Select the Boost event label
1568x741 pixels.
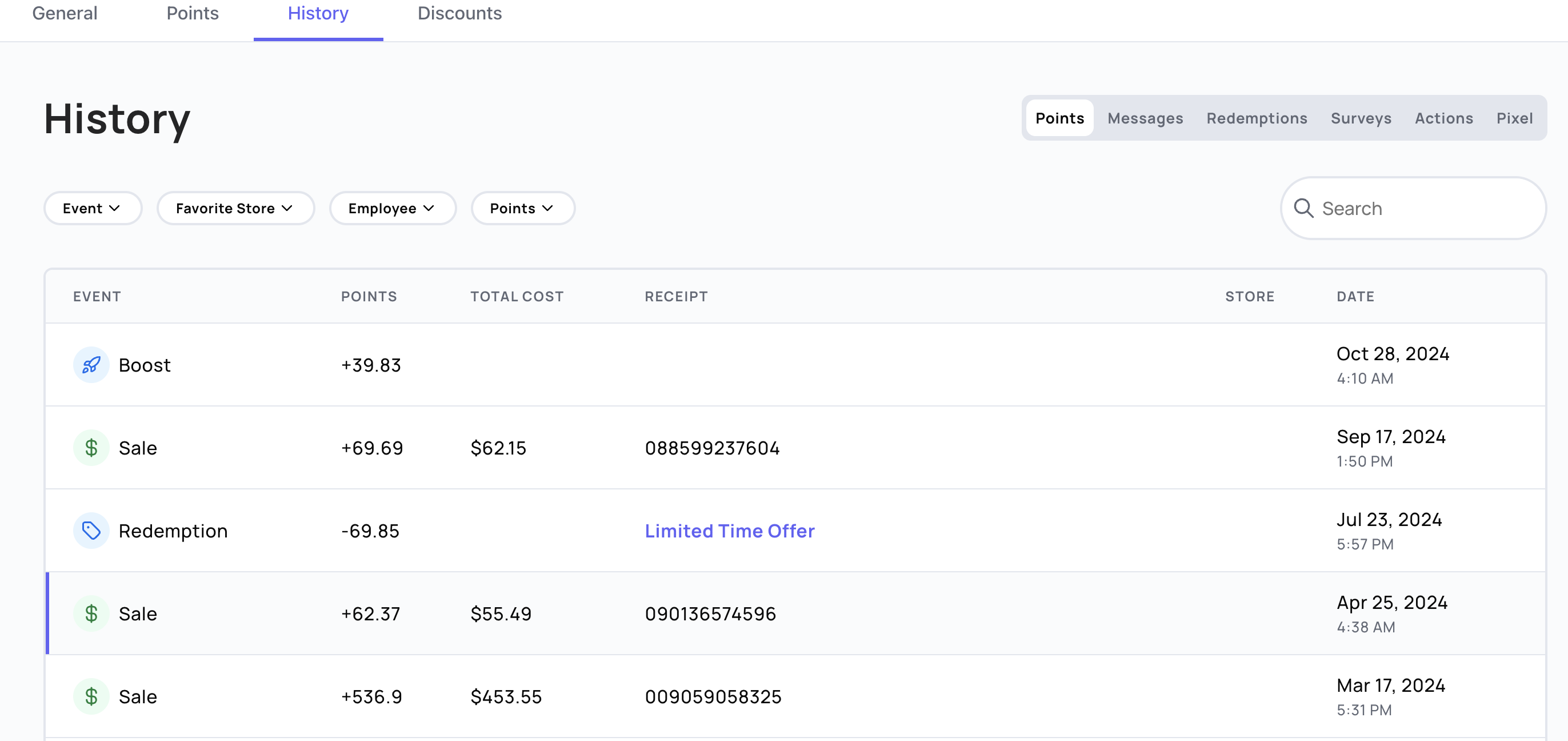tap(145, 365)
